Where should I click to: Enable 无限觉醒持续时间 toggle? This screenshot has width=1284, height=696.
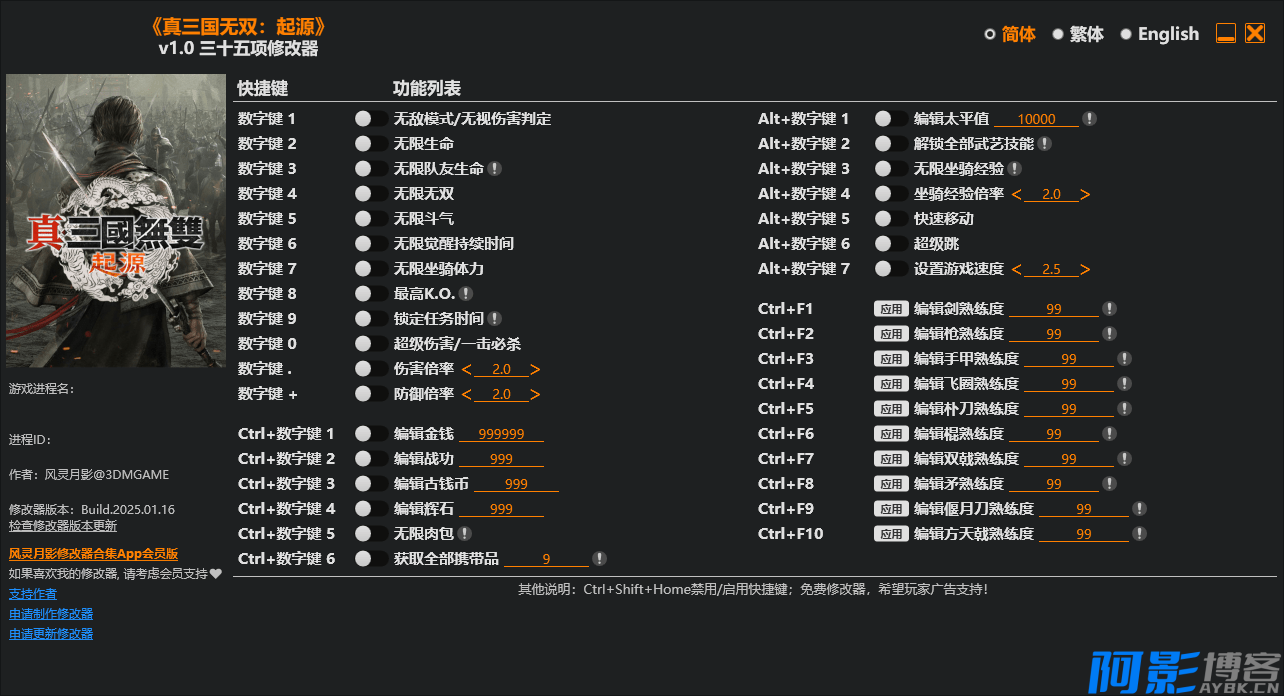(371, 244)
